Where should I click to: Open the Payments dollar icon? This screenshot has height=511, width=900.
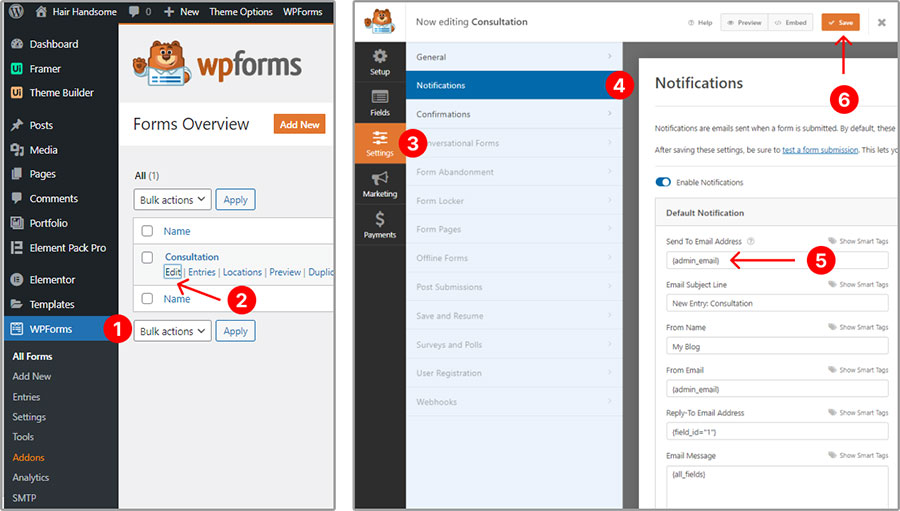click(380, 221)
